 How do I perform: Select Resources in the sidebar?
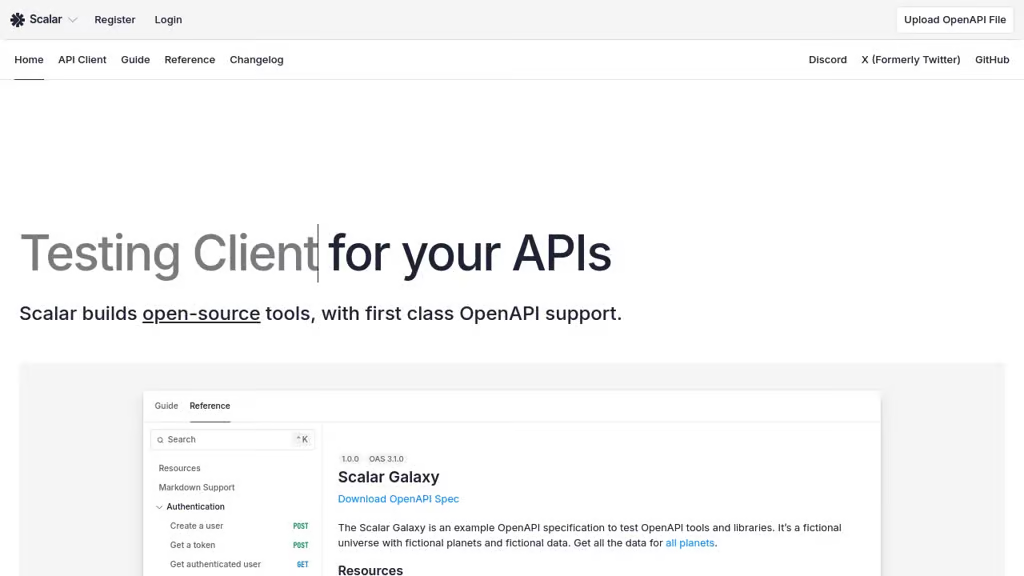180,468
